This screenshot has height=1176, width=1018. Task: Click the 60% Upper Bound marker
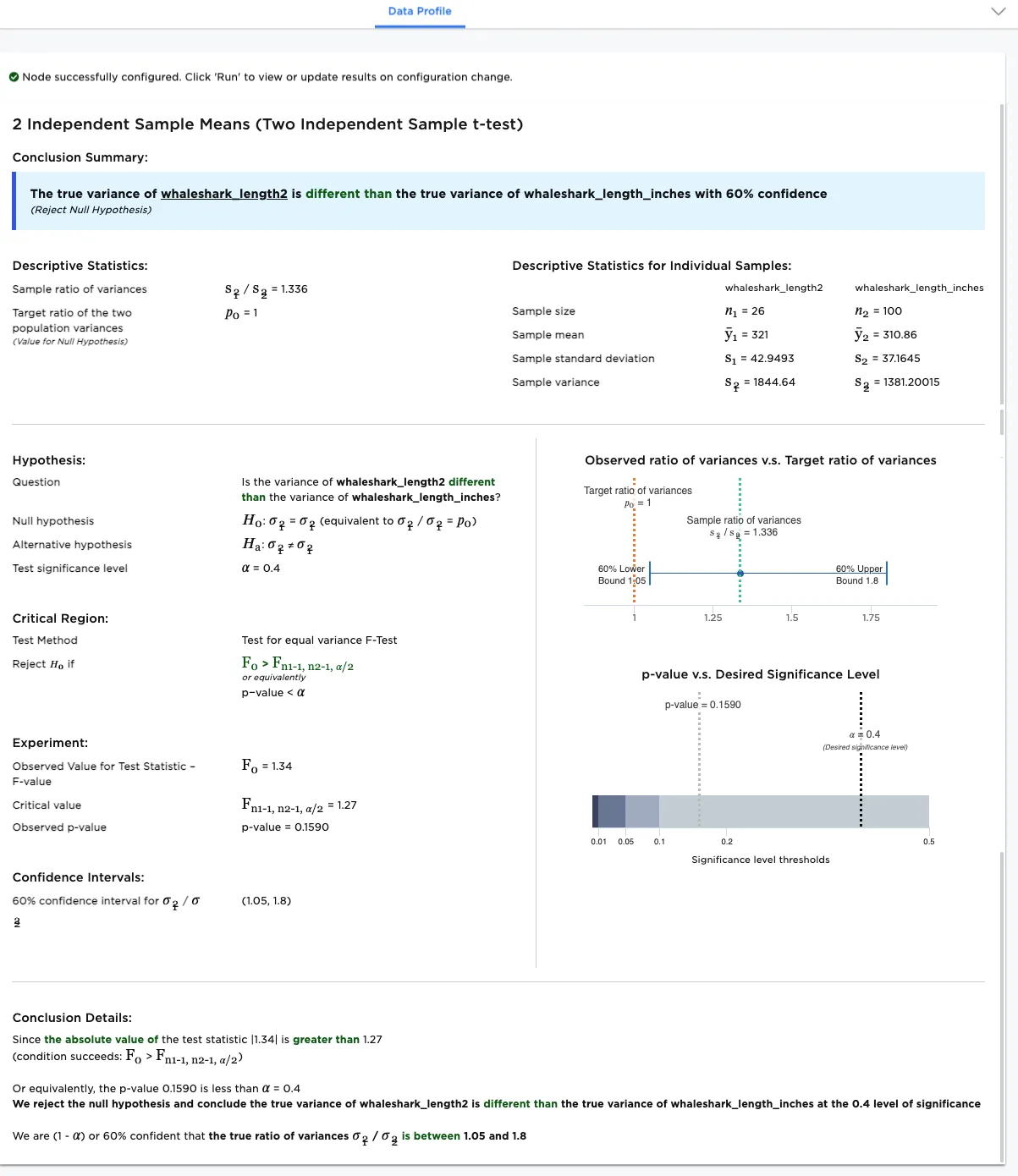886,574
